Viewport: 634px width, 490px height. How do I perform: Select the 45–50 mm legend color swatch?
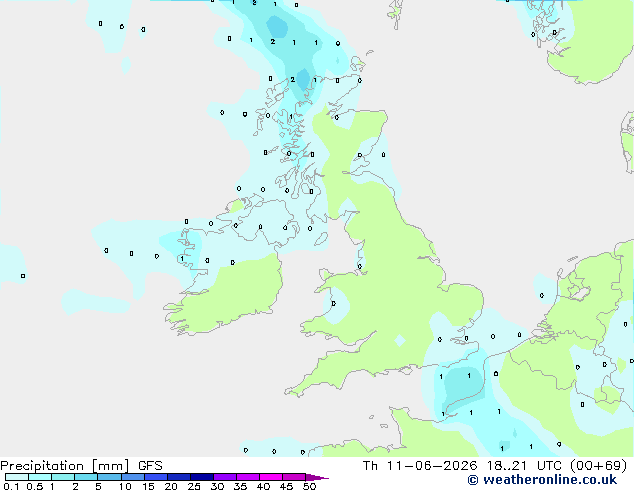click(x=294, y=477)
